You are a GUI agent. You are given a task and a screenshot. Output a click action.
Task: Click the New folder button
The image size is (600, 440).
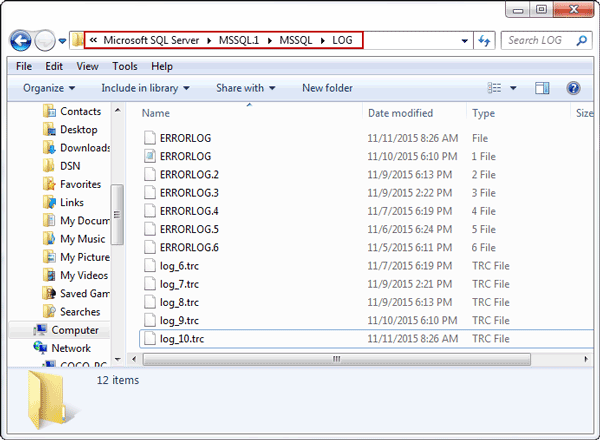click(x=328, y=88)
